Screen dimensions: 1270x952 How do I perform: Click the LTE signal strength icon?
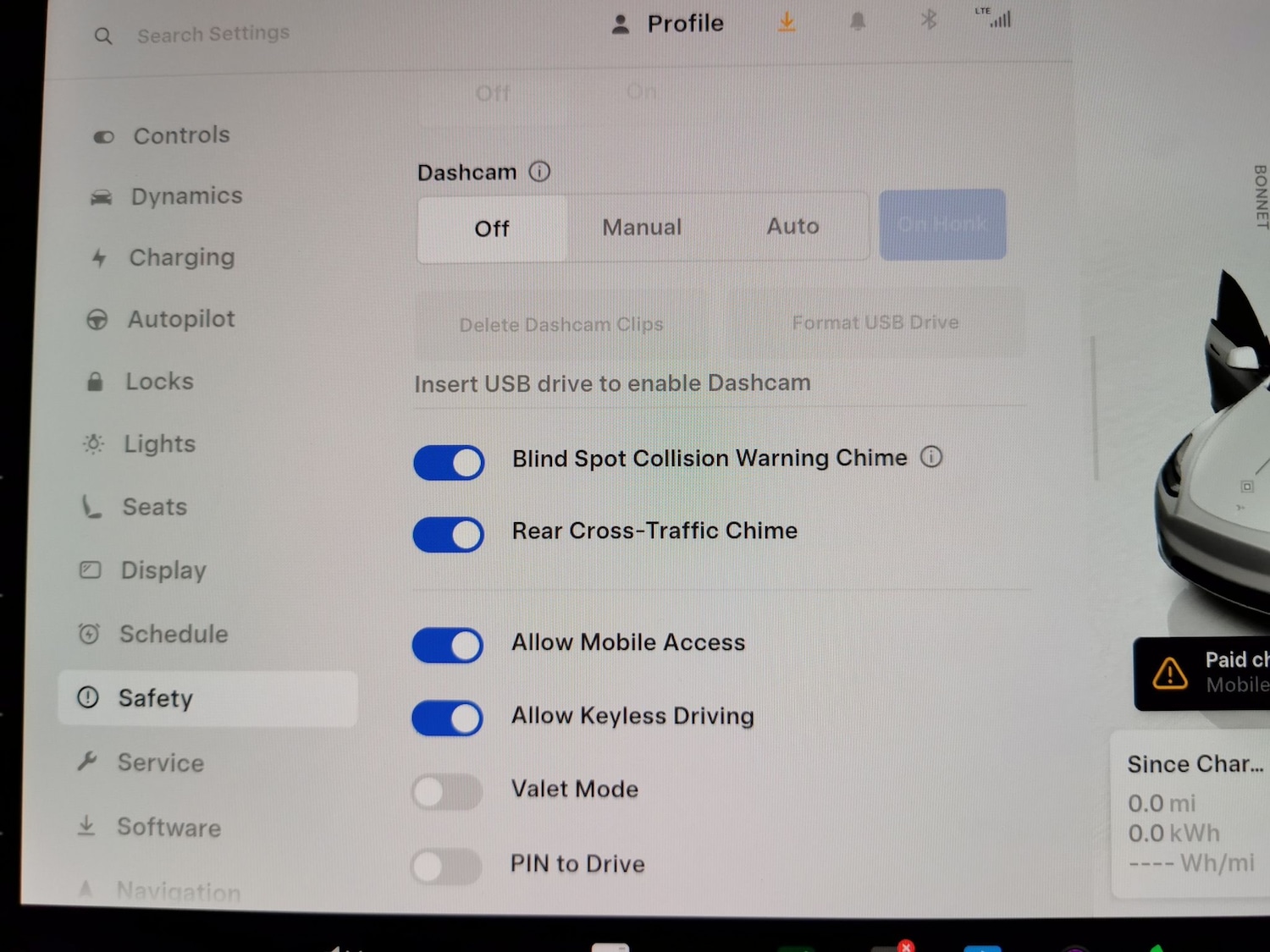tap(998, 18)
